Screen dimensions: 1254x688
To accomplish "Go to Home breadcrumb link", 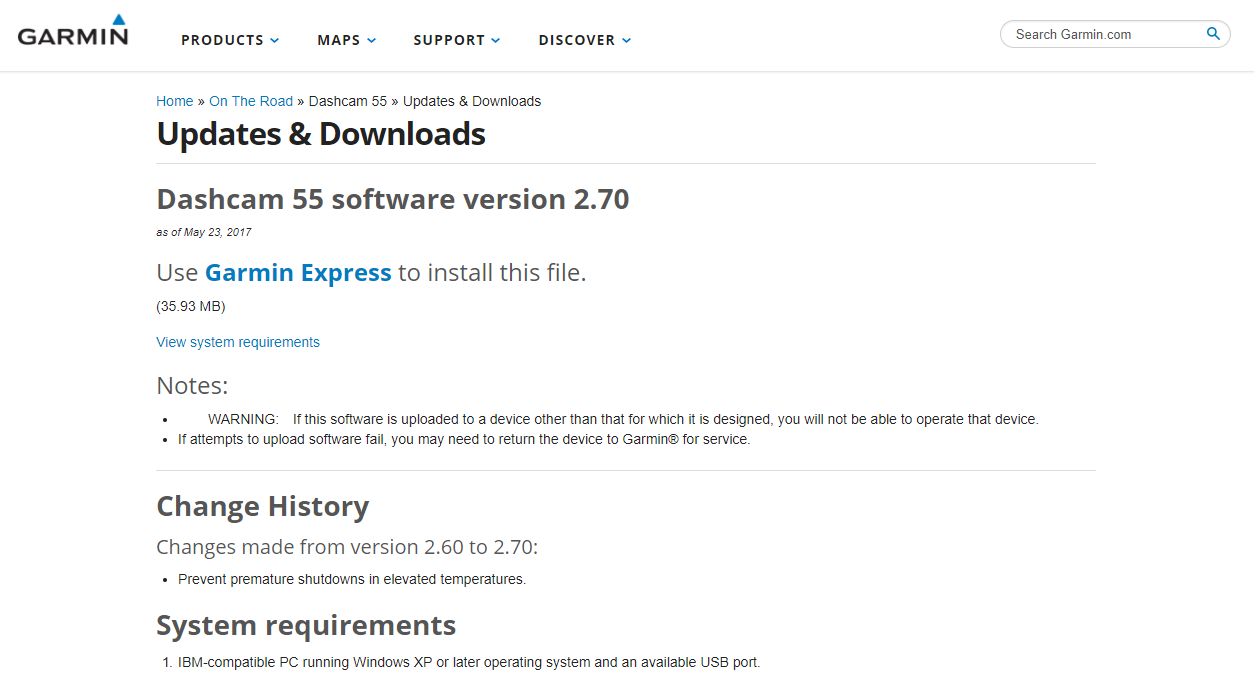I will pyautogui.click(x=175, y=101).
